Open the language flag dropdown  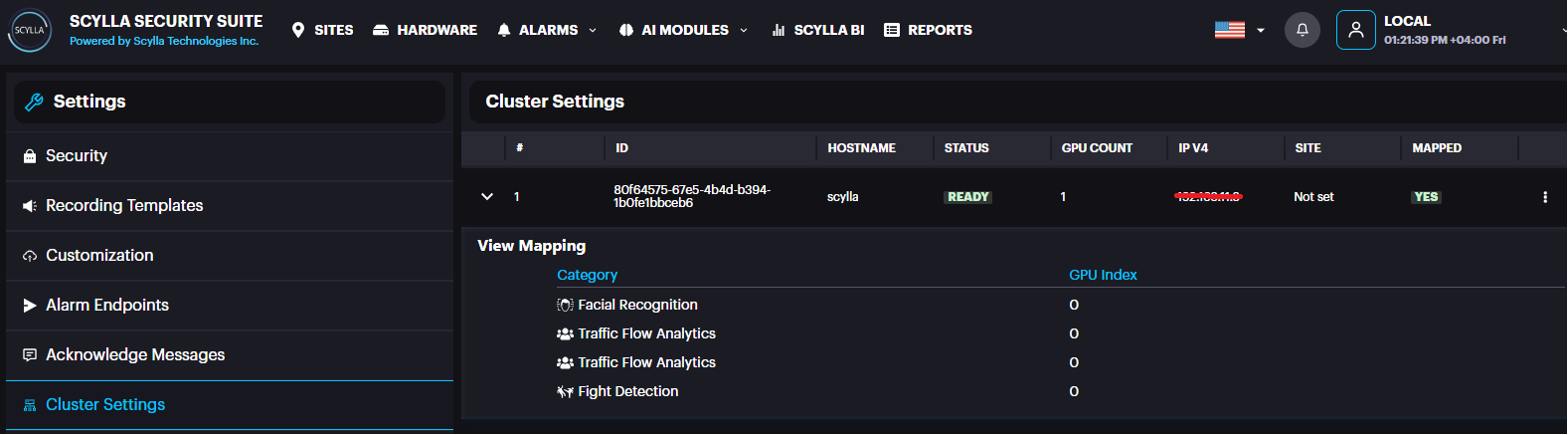[x=1239, y=30]
